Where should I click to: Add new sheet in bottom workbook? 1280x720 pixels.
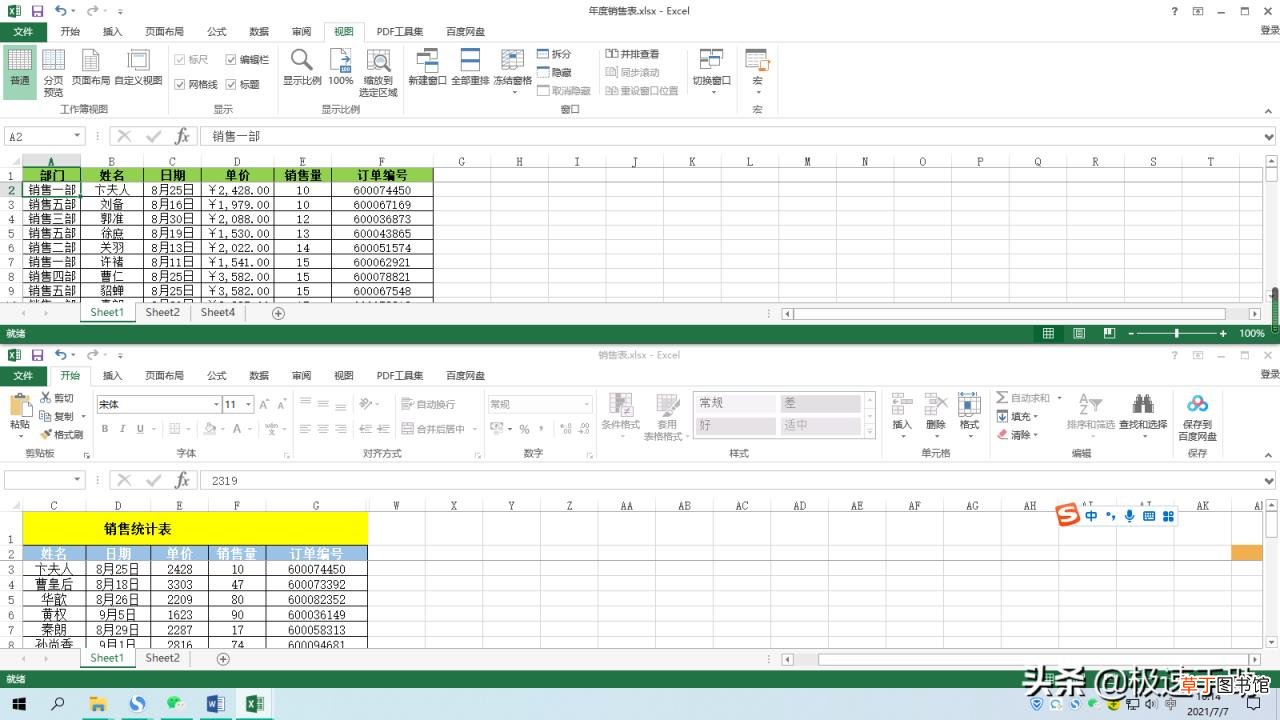click(x=223, y=659)
